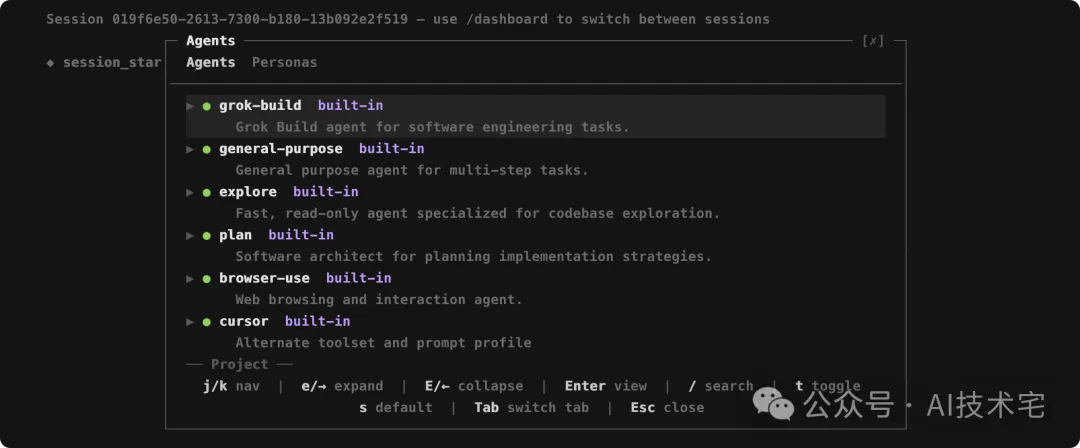Expand the browser-use agent arrow
The width and height of the screenshot is (1080, 448).
click(x=190, y=278)
